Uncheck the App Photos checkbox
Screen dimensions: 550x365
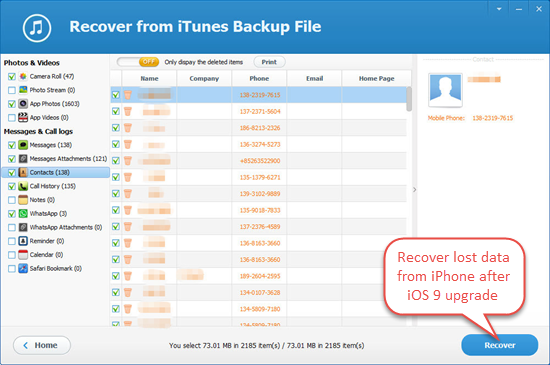(x=12, y=104)
